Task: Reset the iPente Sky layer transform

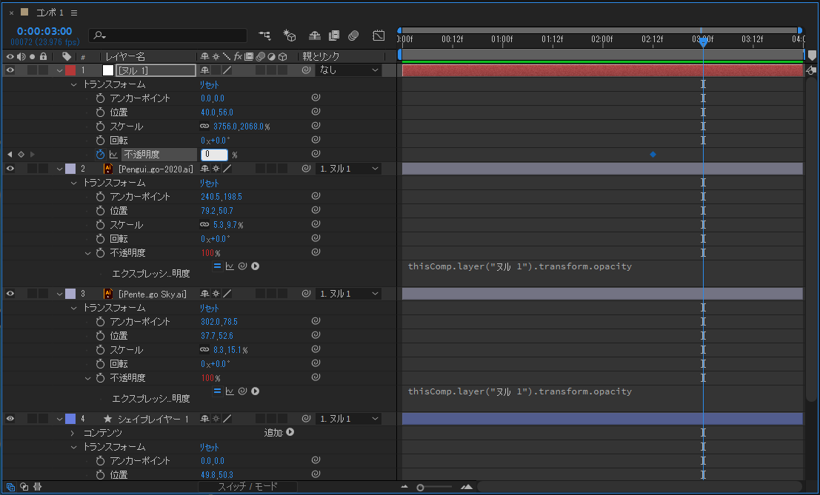Action: [209, 308]
